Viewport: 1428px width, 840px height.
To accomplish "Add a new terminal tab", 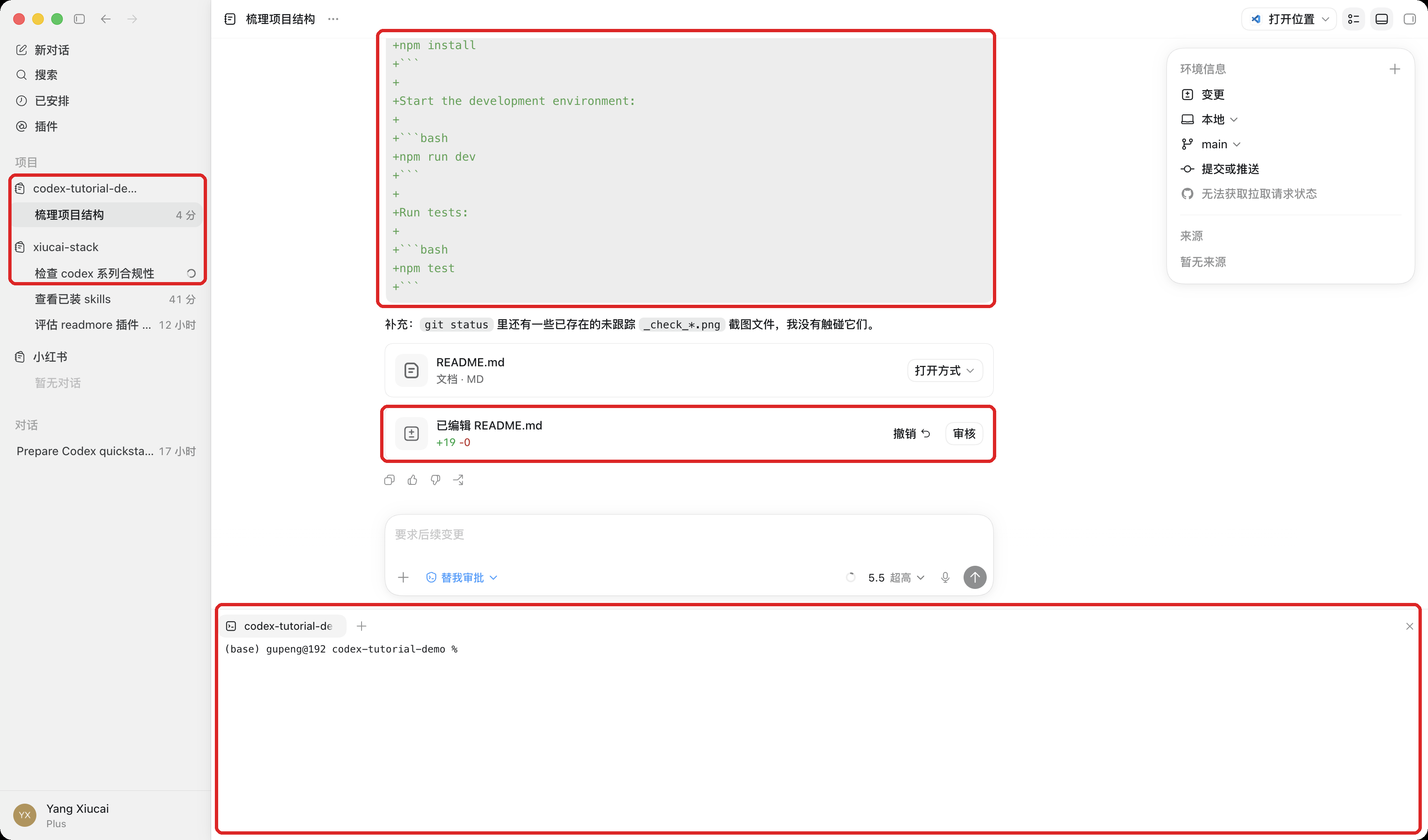I will 362,626.
